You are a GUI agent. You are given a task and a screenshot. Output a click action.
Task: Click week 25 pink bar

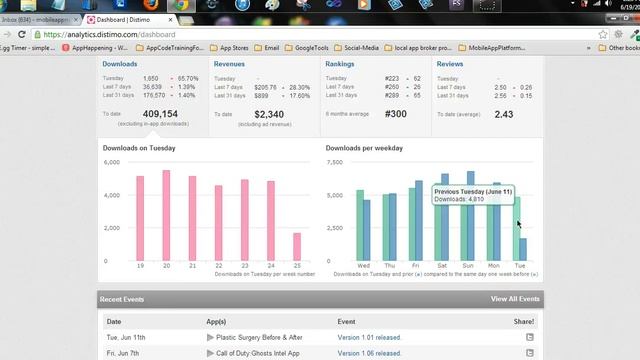click(x=297, y=247)
